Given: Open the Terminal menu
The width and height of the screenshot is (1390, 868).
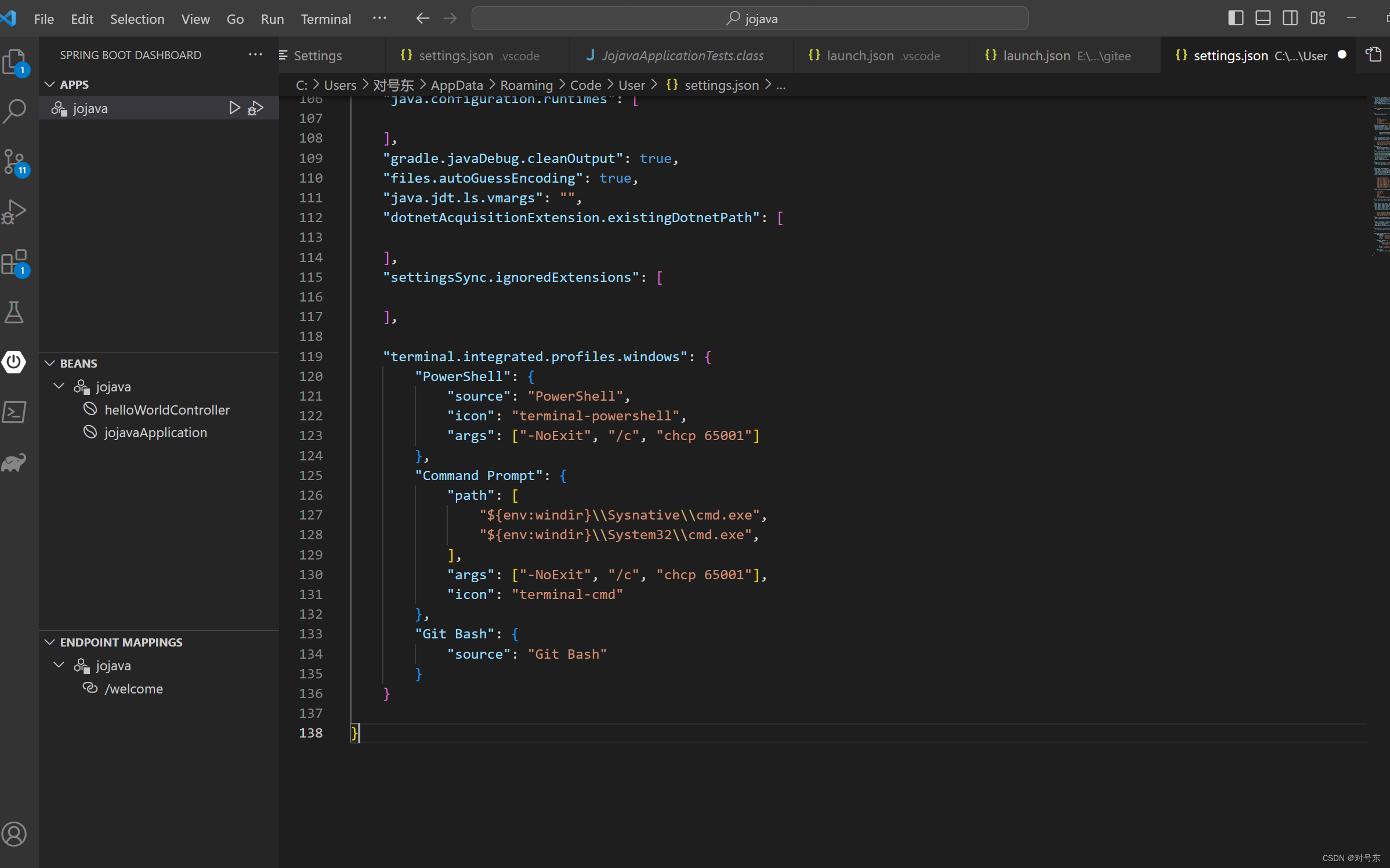Looking at the screenshot, I should [x=326, y=19].
